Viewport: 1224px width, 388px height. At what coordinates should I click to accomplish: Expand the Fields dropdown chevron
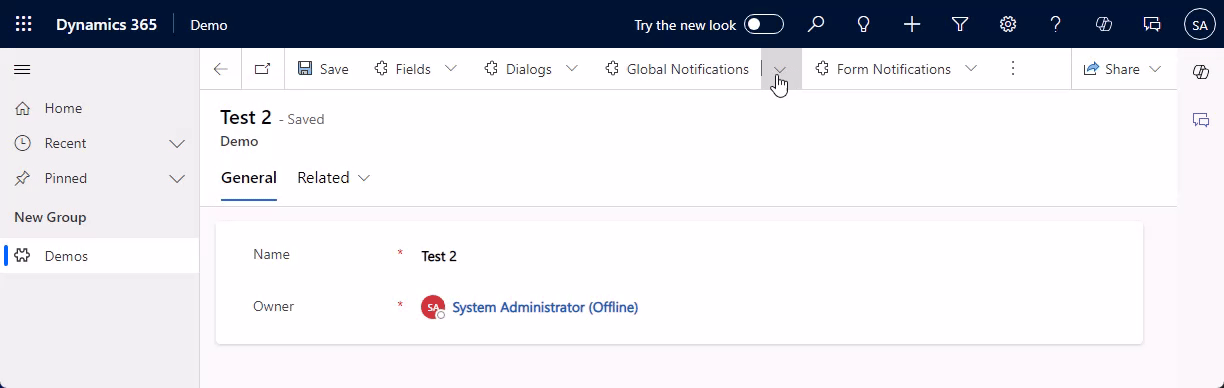[x=451, y=69]
